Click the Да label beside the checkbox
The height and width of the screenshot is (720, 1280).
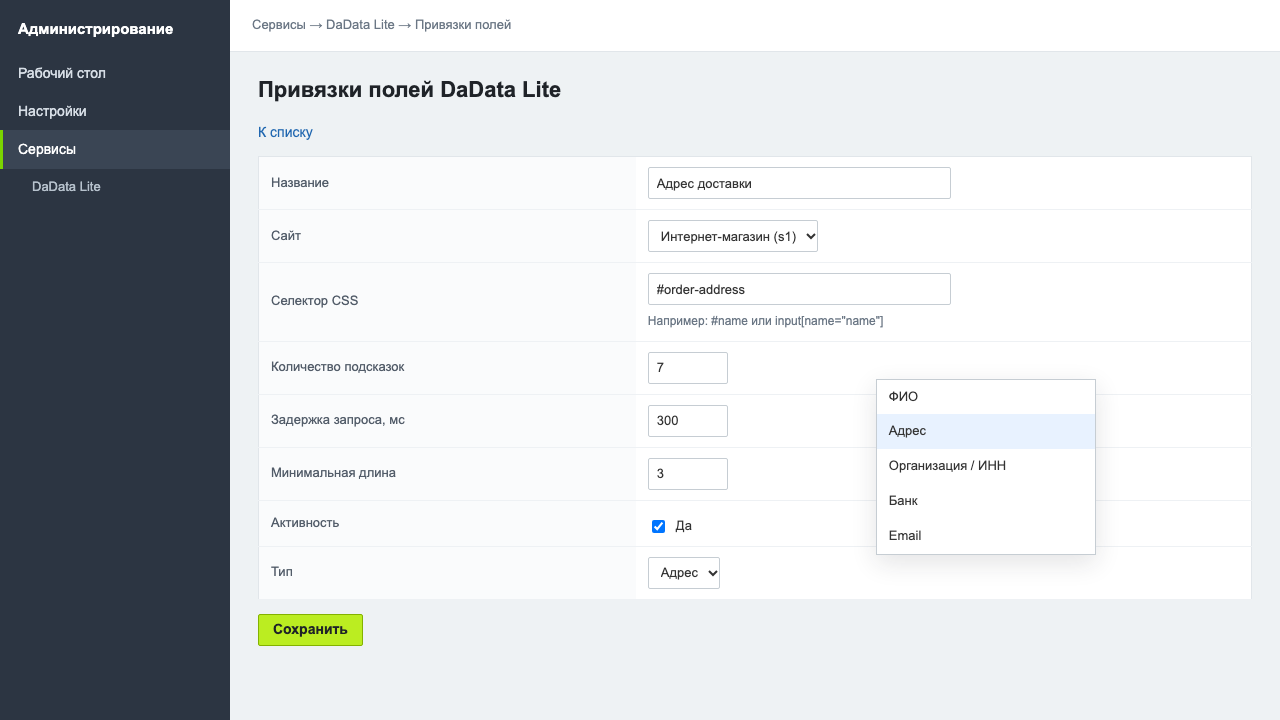click(x=684, y=526)
